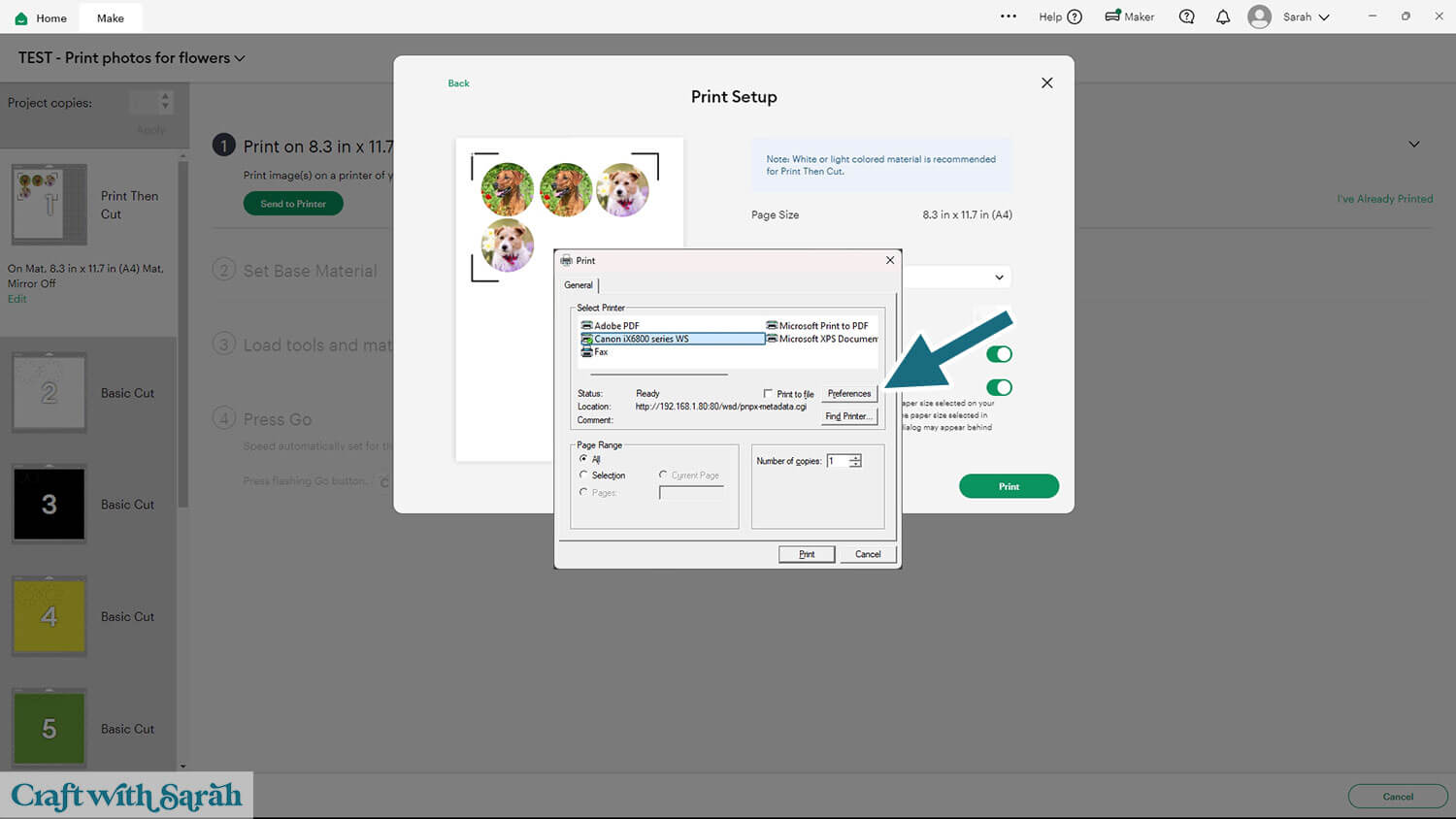Expand the project title dropdown
1456x819 pixels.
tap(240, 58)
